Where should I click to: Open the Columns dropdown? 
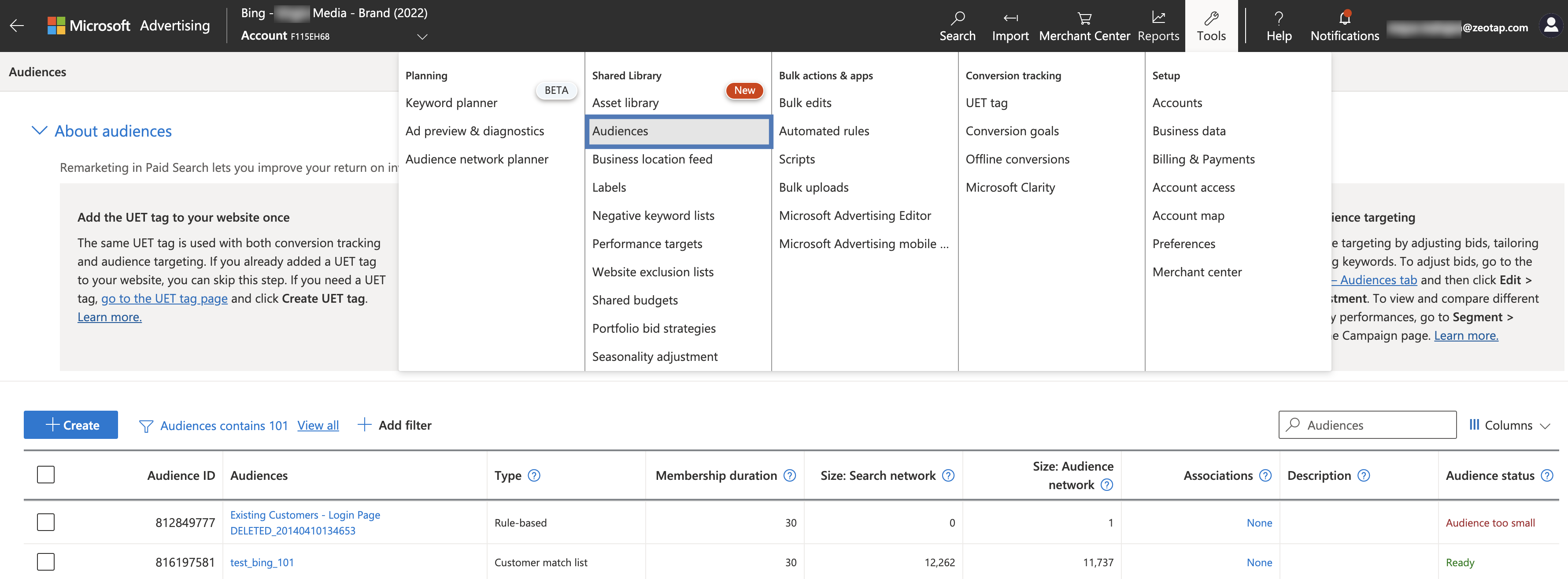click(1509, 425)
